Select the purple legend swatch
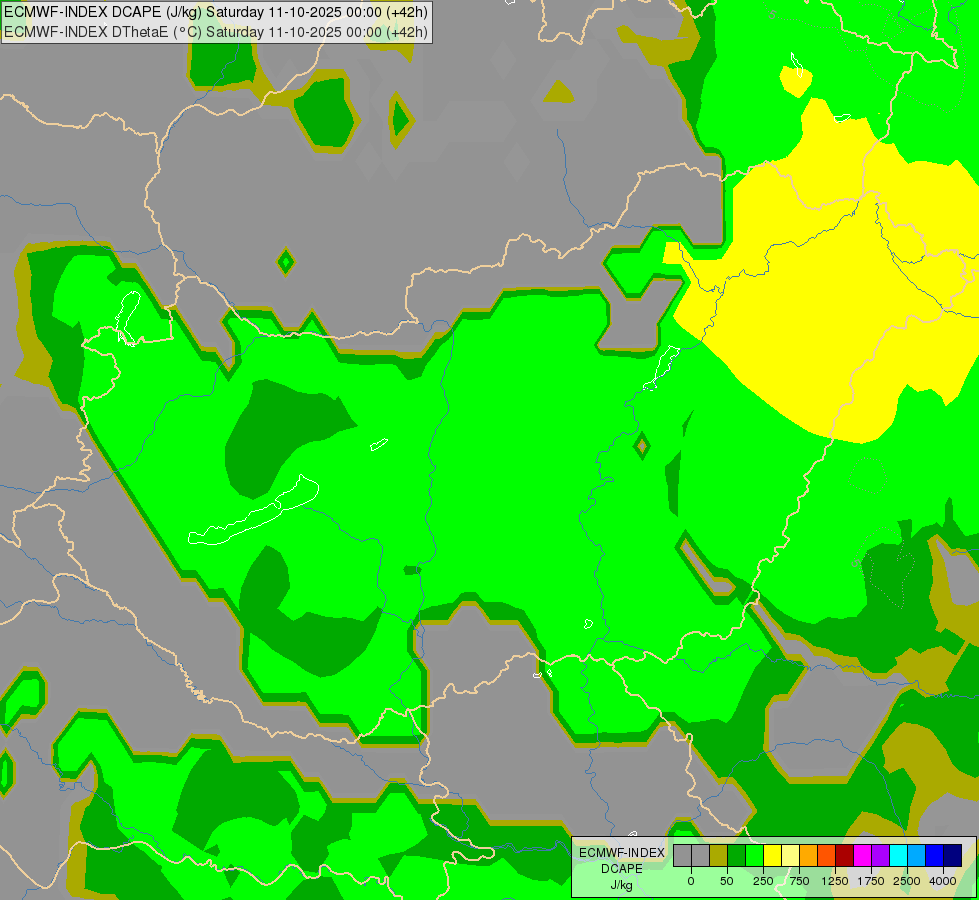Screen dimensions: 979x900 [880, 855]
